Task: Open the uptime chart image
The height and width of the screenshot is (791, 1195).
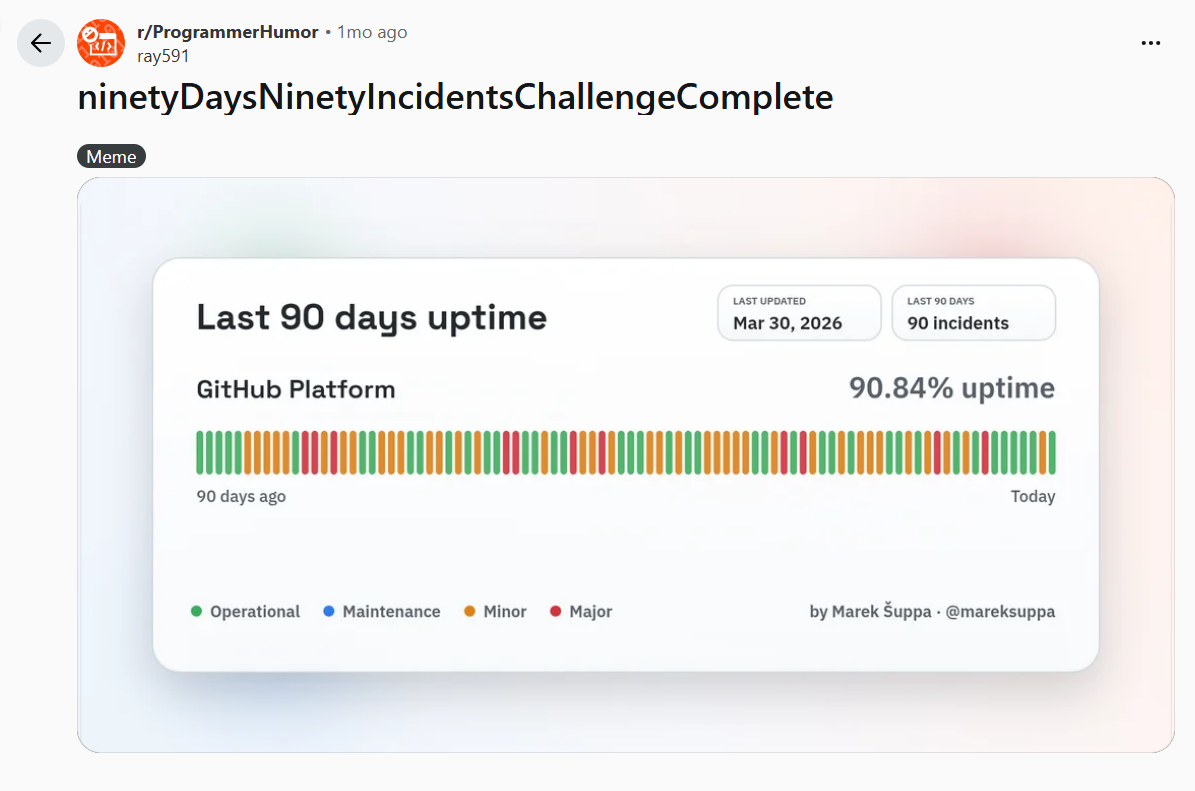Action: click(x=626, y=465)
